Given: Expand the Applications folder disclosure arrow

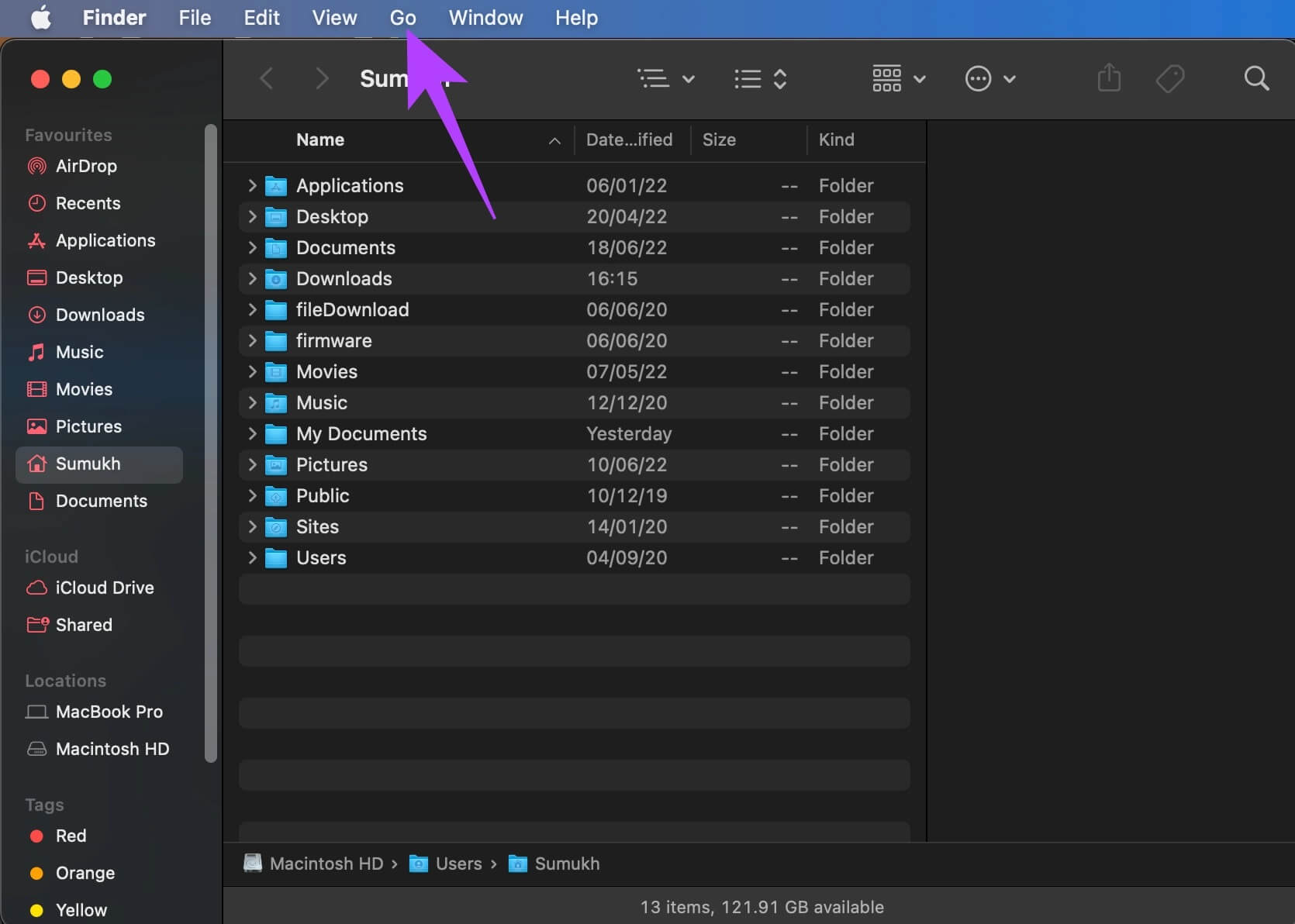Looking at the screenshot, I should 252,185.
